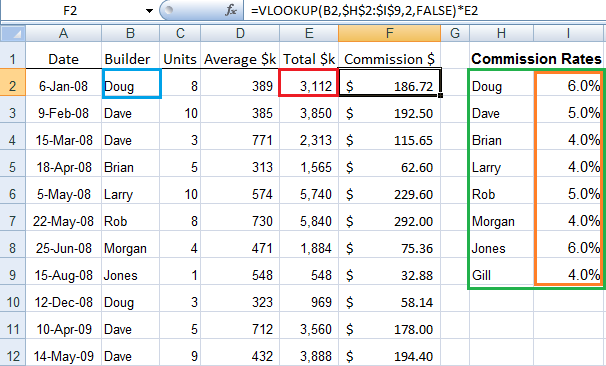Select the Total cell showing 5,740
This screenshot has width=606, height=366.
309,191
